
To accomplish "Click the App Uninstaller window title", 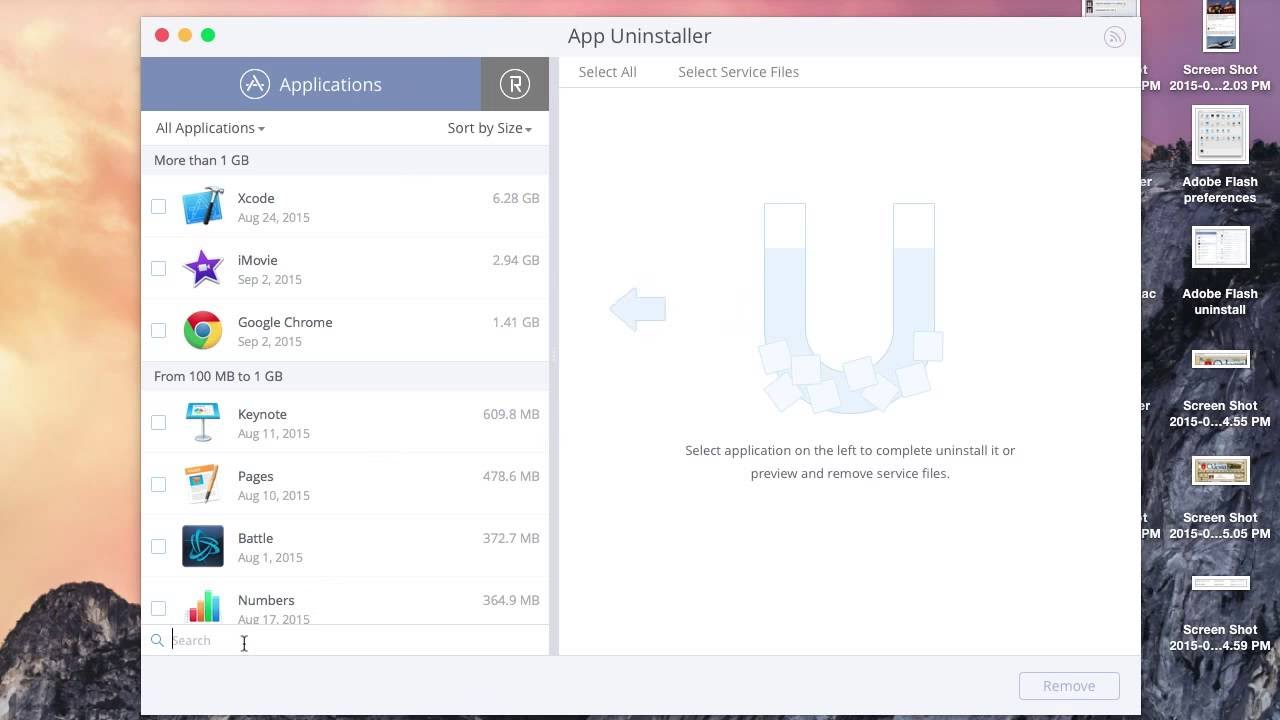I will 640,36.
